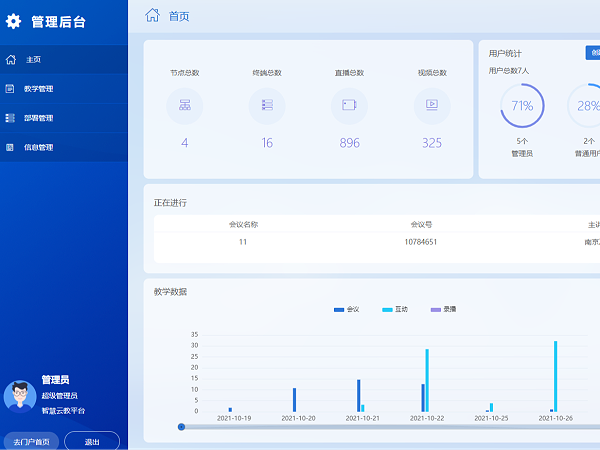Viewport: 600px width, 450px height.
Task: Click the 会议号 column header
Action: pos(421,225)
